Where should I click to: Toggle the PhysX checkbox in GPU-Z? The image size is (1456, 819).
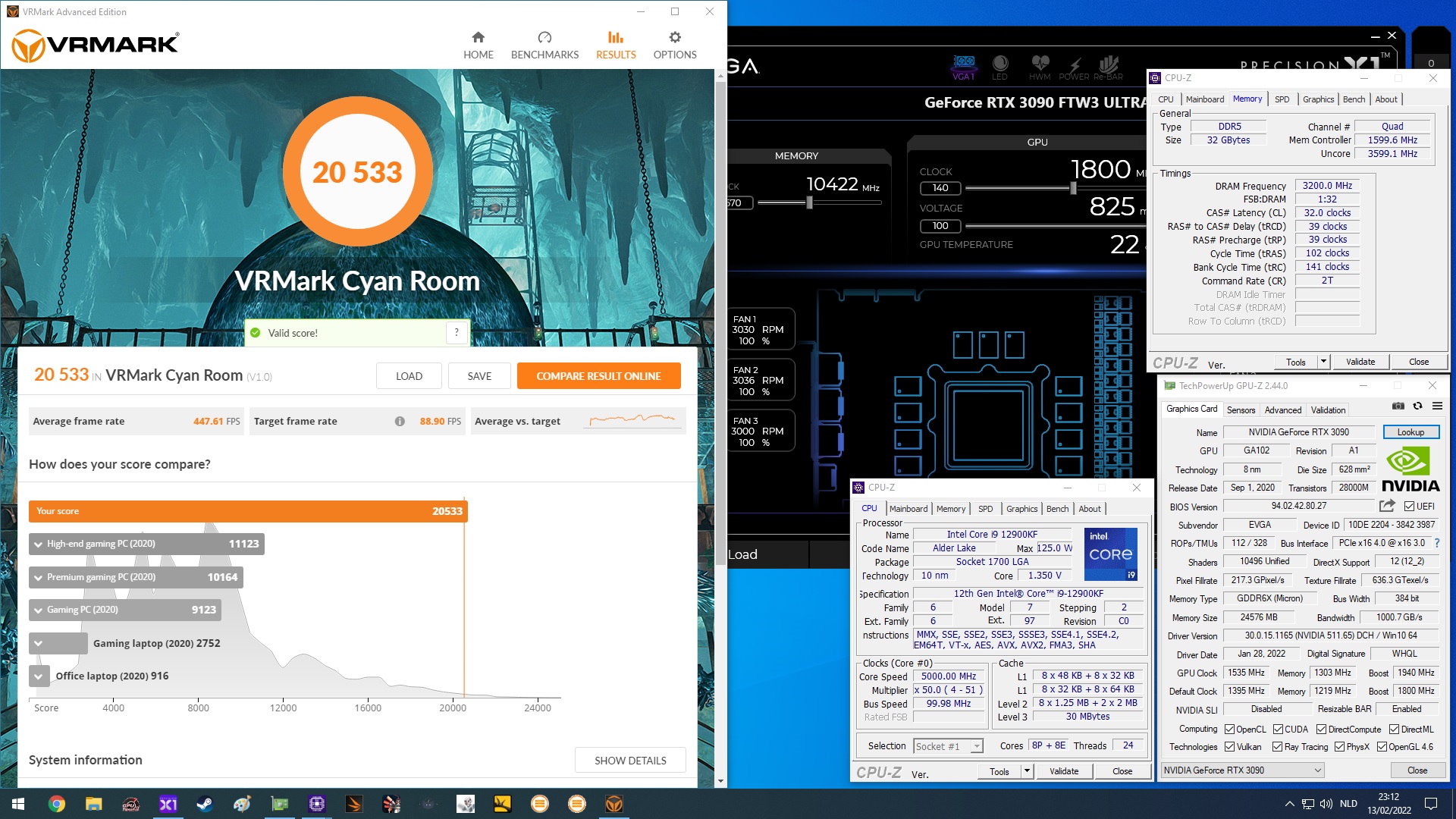tap(1339, 747)
